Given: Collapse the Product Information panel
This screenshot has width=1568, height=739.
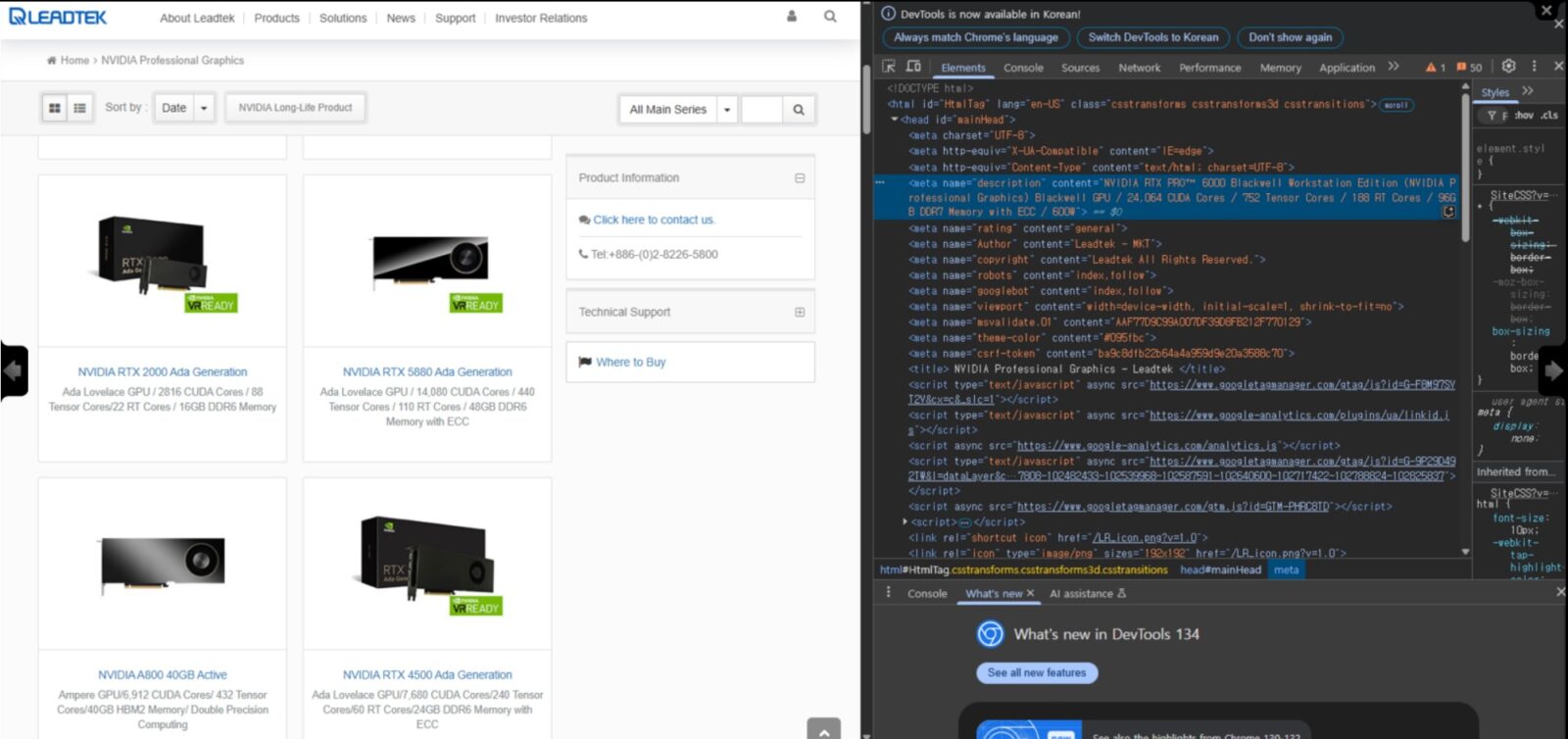Looking at the screenshot, I should 800,178.
